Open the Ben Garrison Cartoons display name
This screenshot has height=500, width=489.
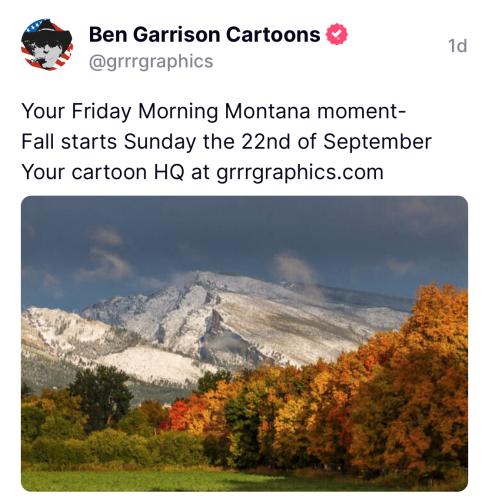tap(204, 34)
